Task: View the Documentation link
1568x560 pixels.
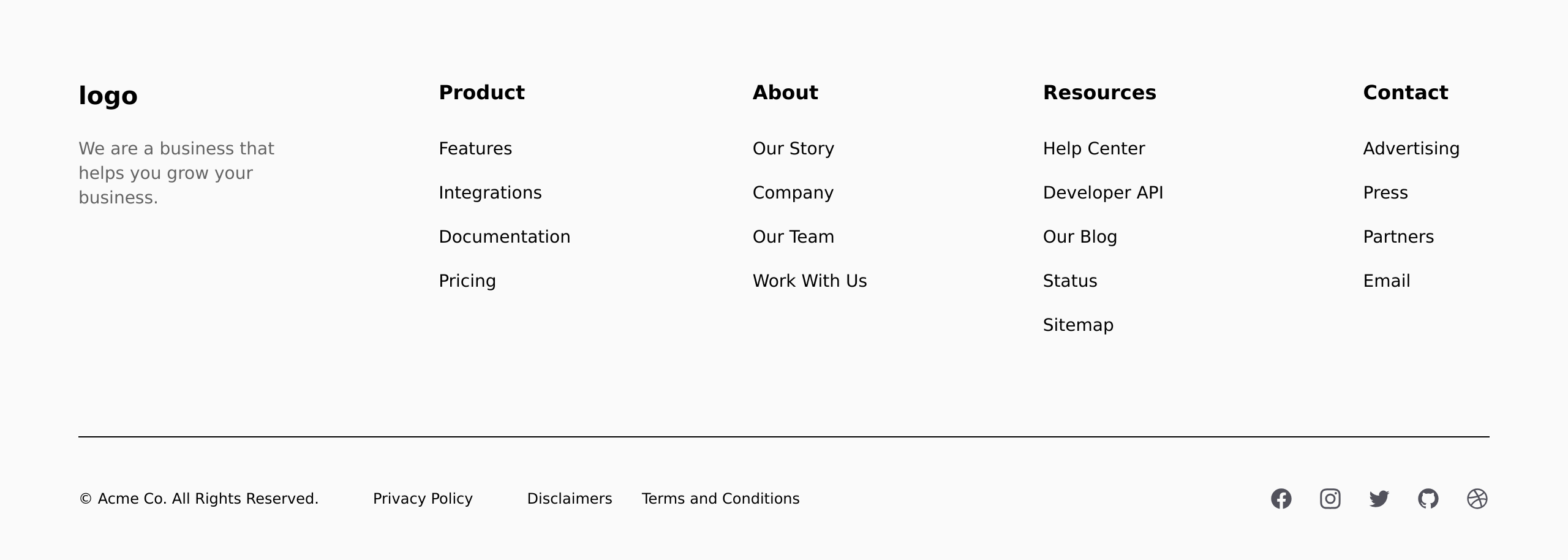Action: (505, 237)
